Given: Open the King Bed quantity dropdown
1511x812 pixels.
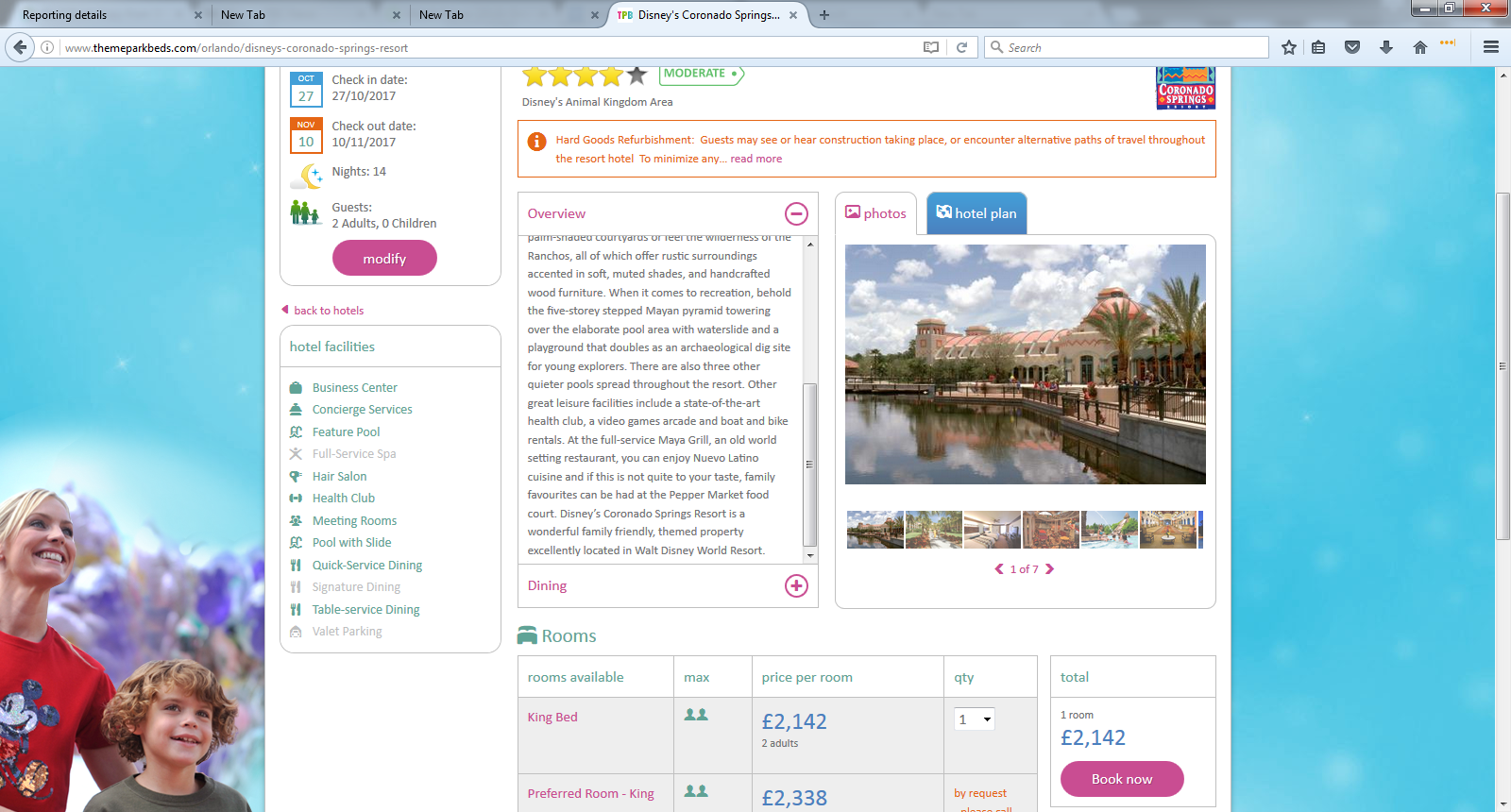Looking at the screenshot, I should tap(975, 719).
